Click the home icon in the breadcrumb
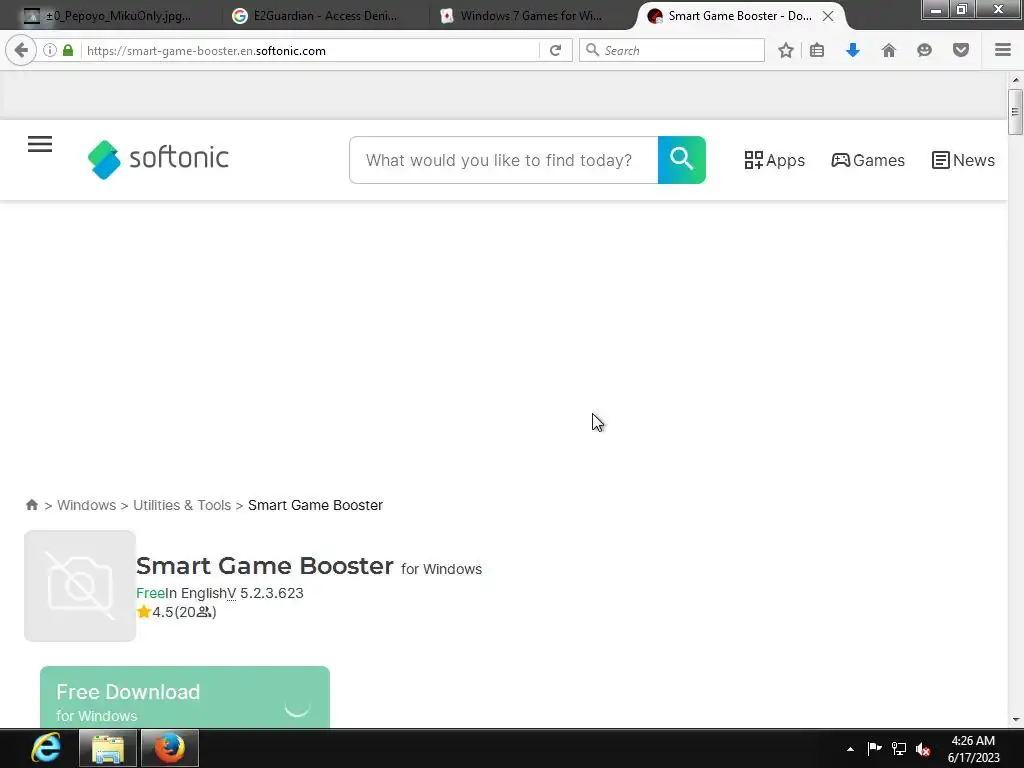Screen dimensions: 1024x768 pyautogui.click(x=31, y=505)
